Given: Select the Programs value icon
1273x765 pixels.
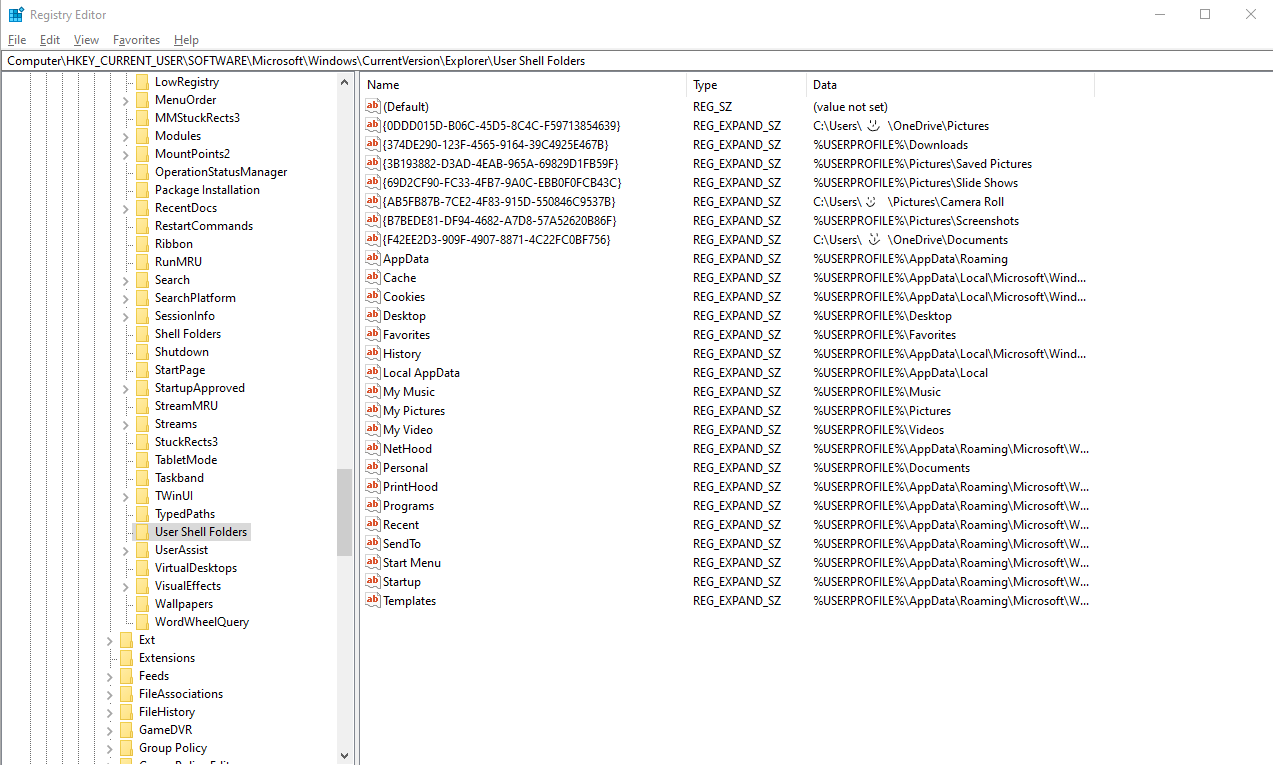Looking at the screenshot, I should pos(373,505).
